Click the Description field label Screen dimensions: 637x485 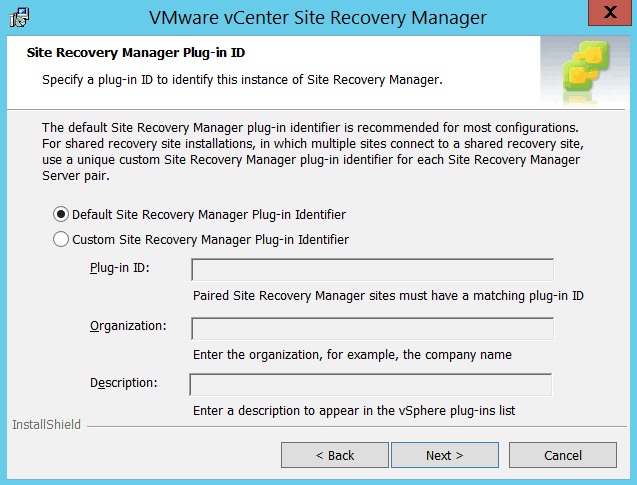123,382
